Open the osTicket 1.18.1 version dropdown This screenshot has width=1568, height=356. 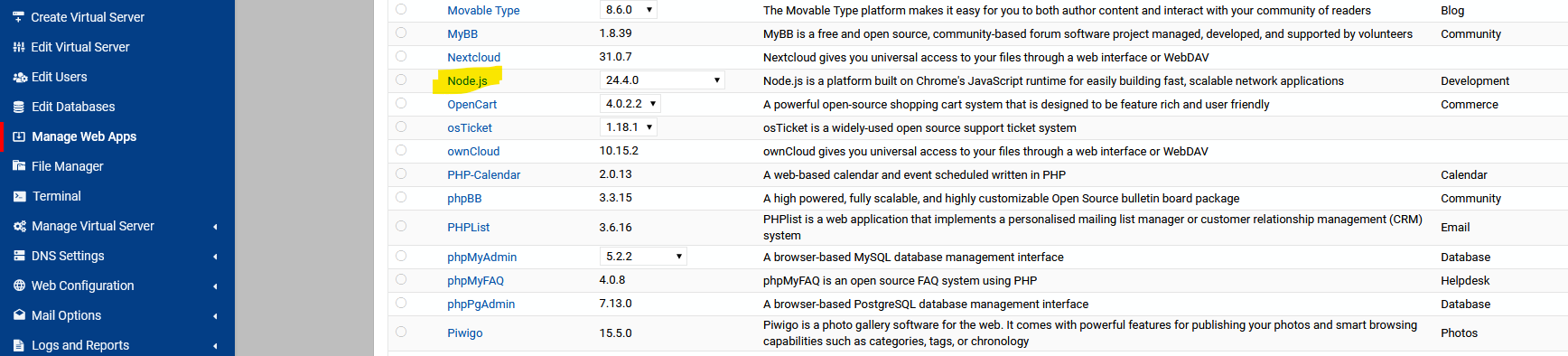[629, 127]
